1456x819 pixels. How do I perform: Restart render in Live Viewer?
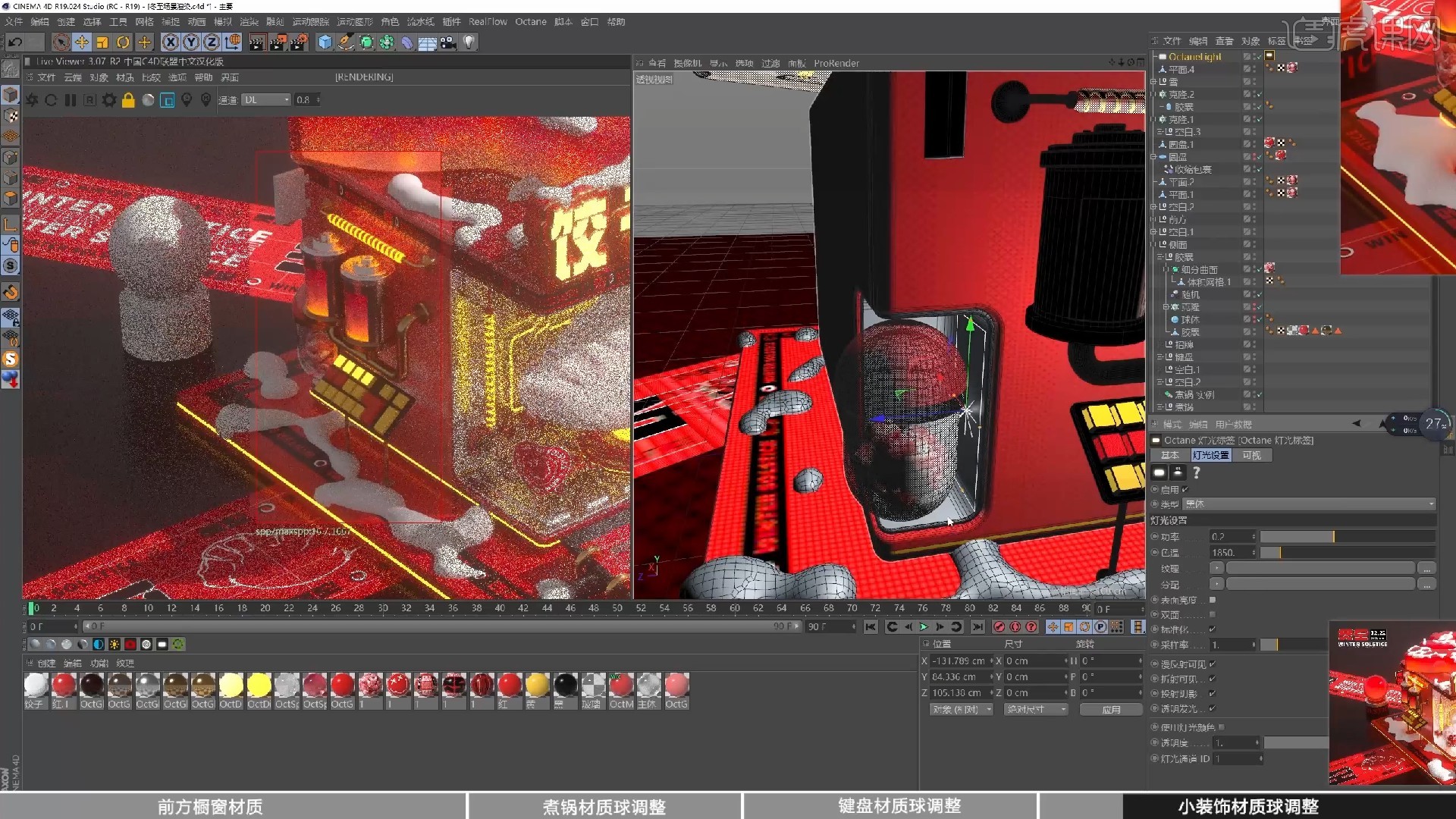pos(51,100)
